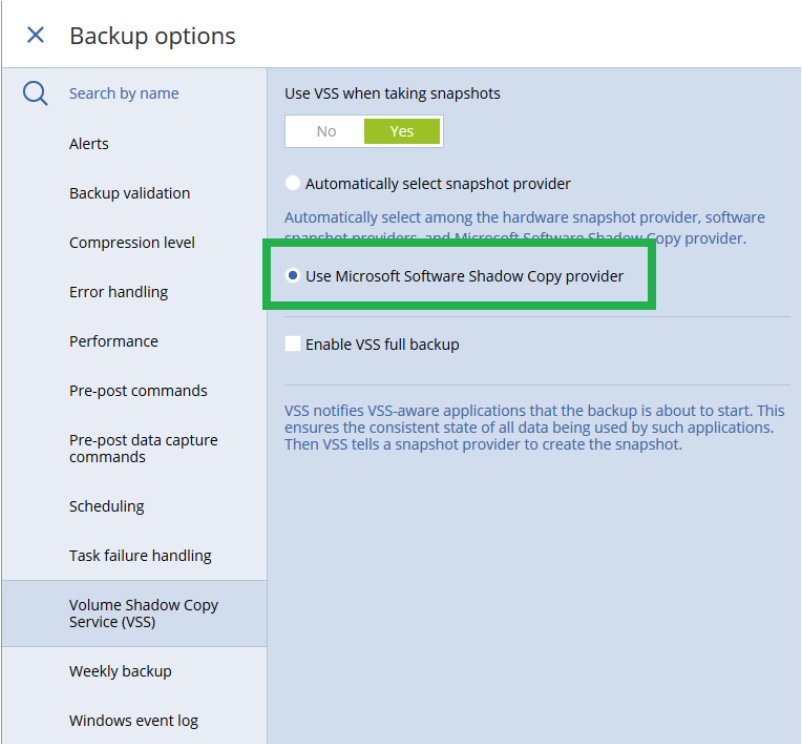Close the Backup options panel
Image resolution: width=802 pixels, height=744 pixels.
click(x=35, y=36)
